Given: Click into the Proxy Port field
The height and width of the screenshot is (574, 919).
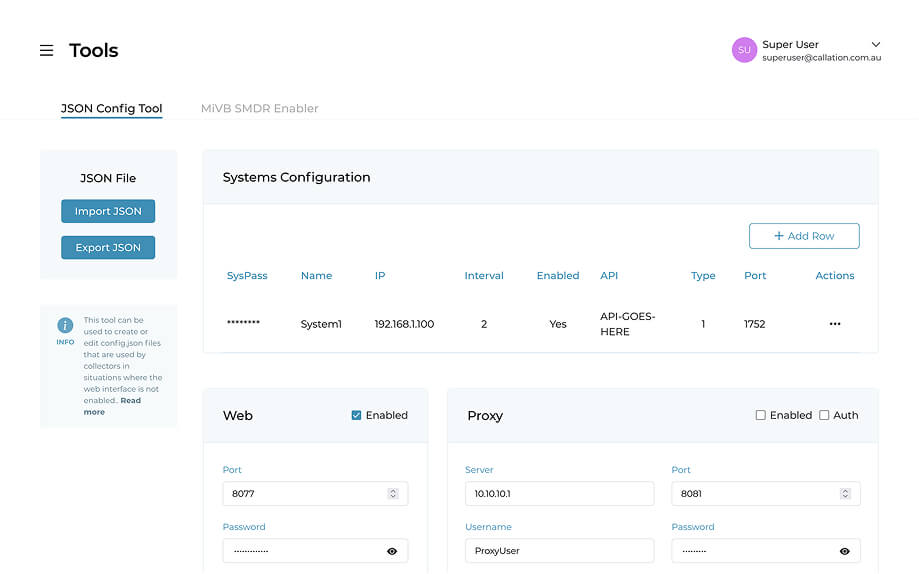Looking at the screenshot, I should [765, 494].
